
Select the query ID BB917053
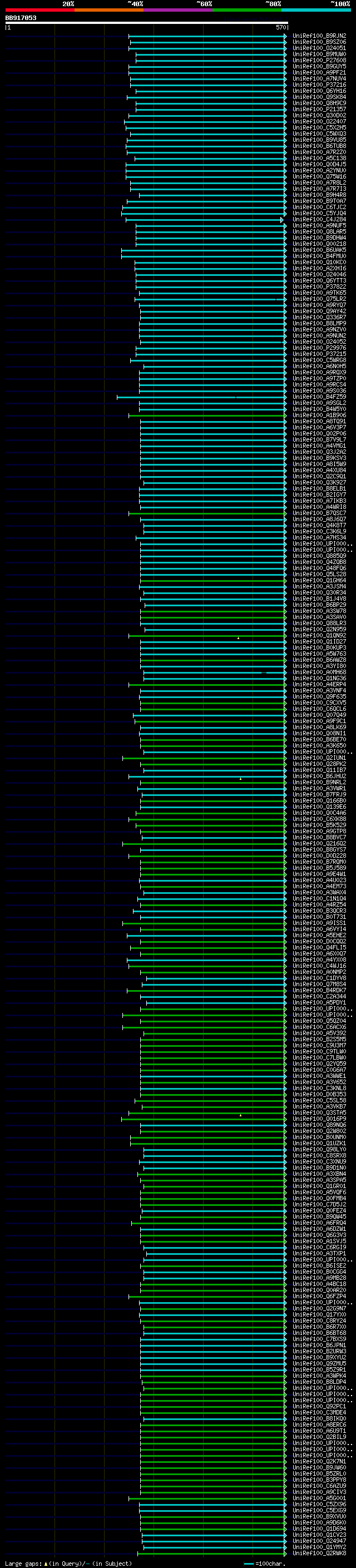coord(21,18)
